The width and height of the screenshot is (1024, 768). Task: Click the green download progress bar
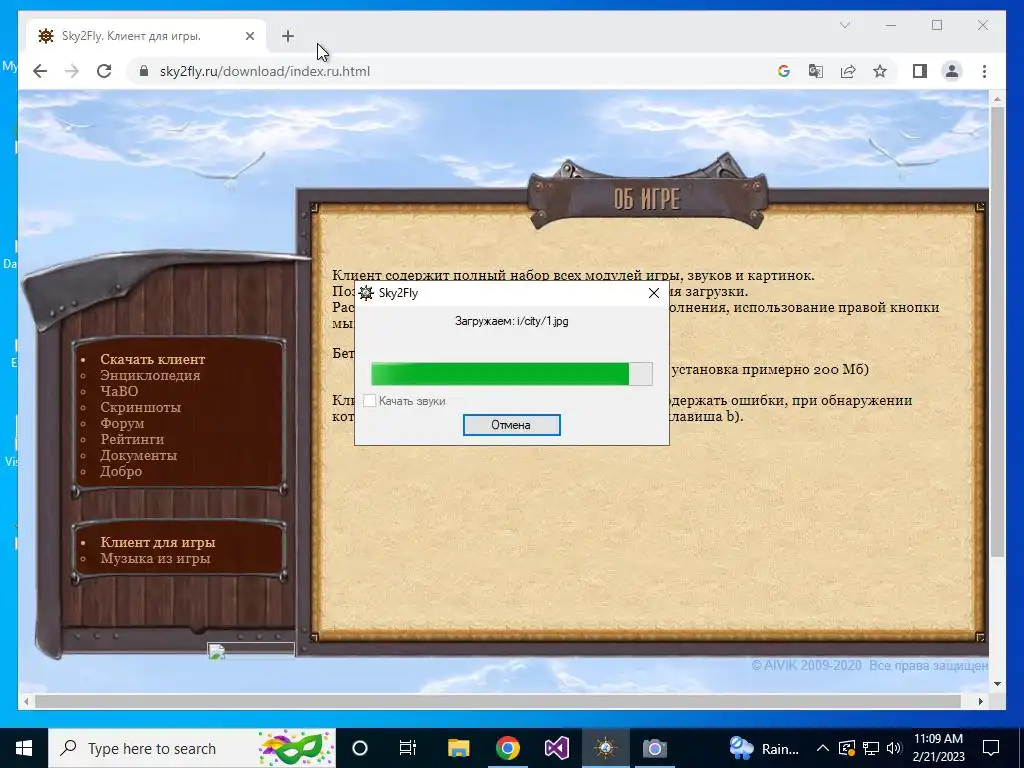511,374
